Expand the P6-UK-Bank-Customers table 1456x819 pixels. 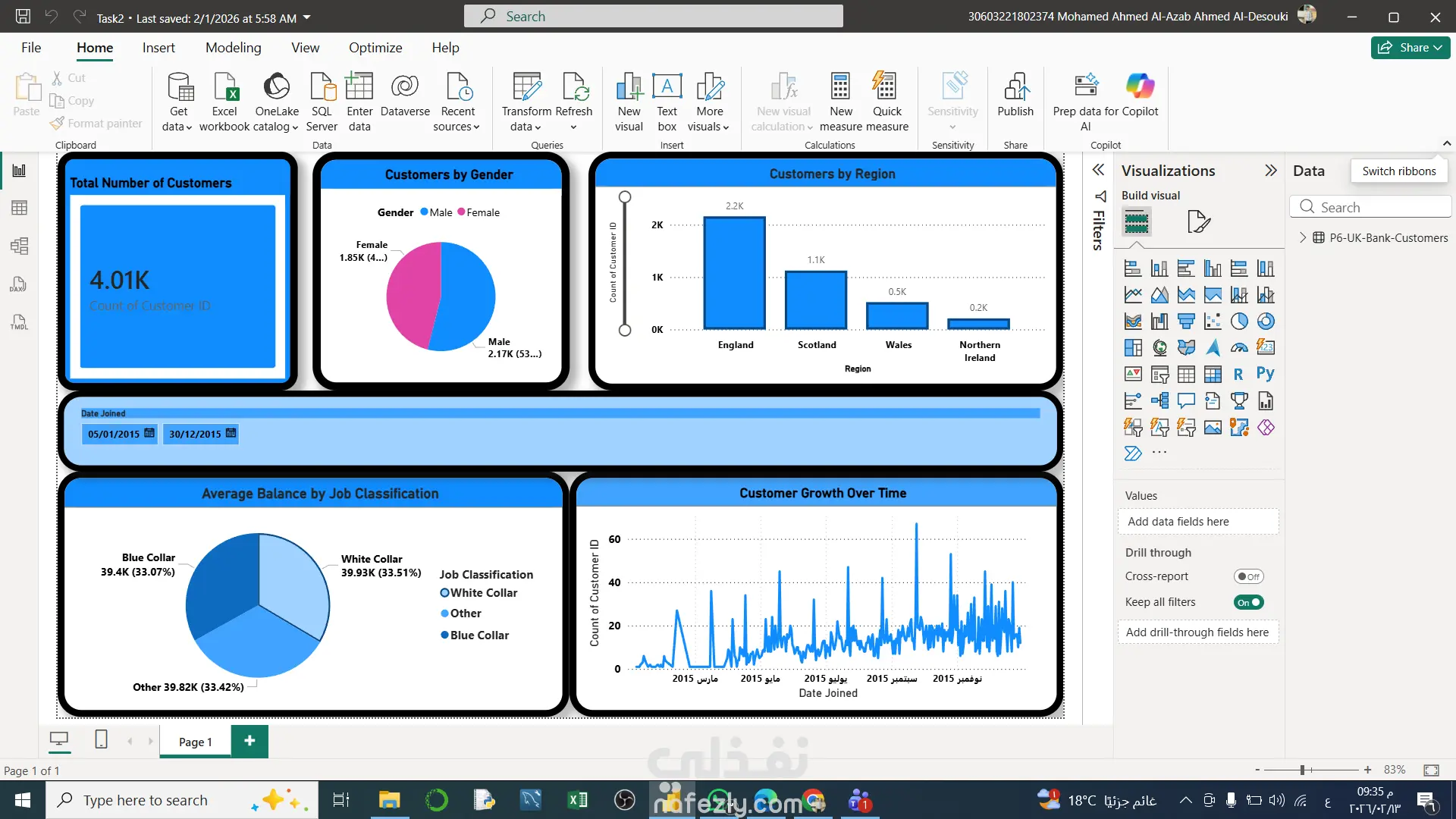point(1303,237)
